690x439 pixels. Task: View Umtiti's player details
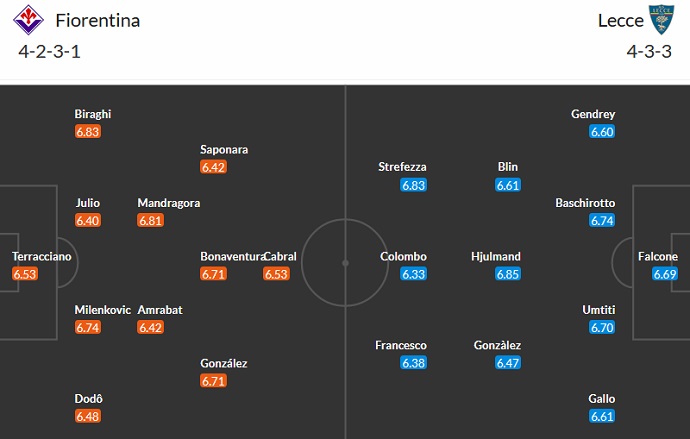(598, 310)
